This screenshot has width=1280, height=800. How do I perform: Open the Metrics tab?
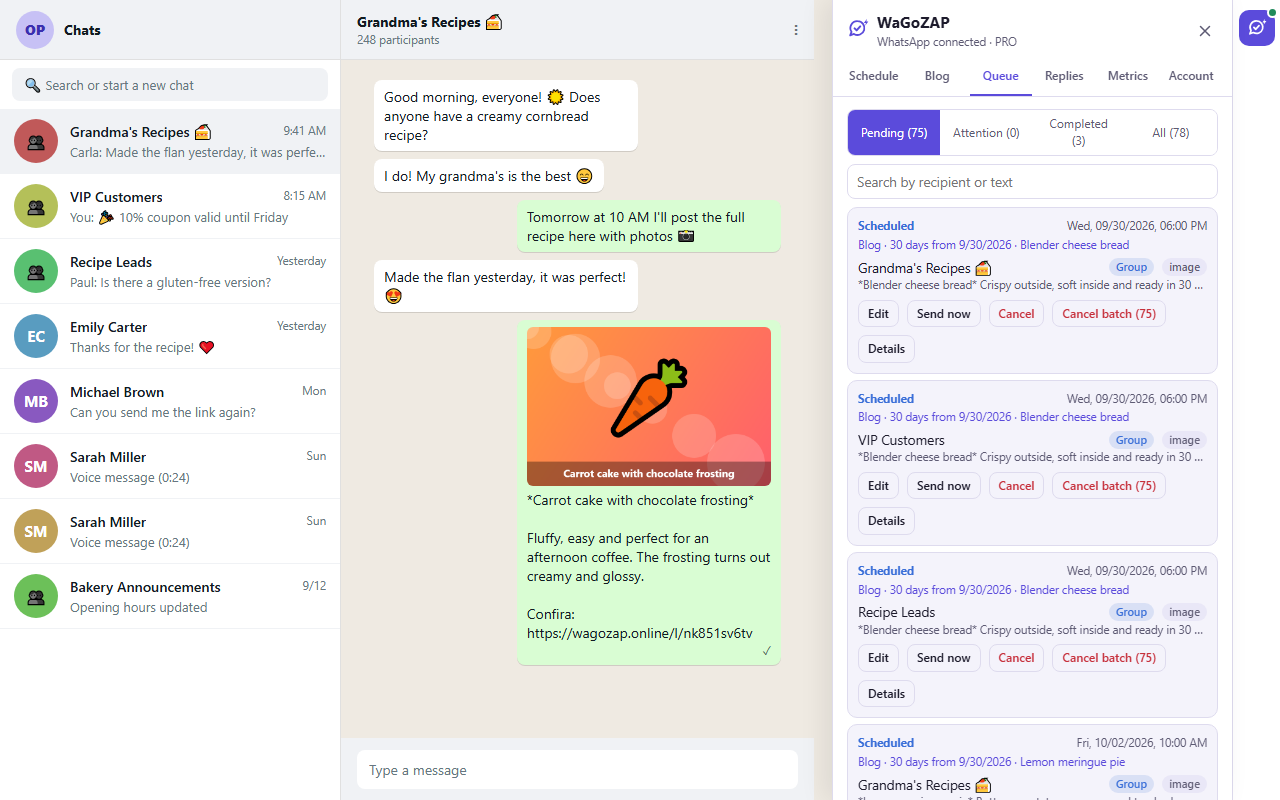click(x=1127, y=76)
